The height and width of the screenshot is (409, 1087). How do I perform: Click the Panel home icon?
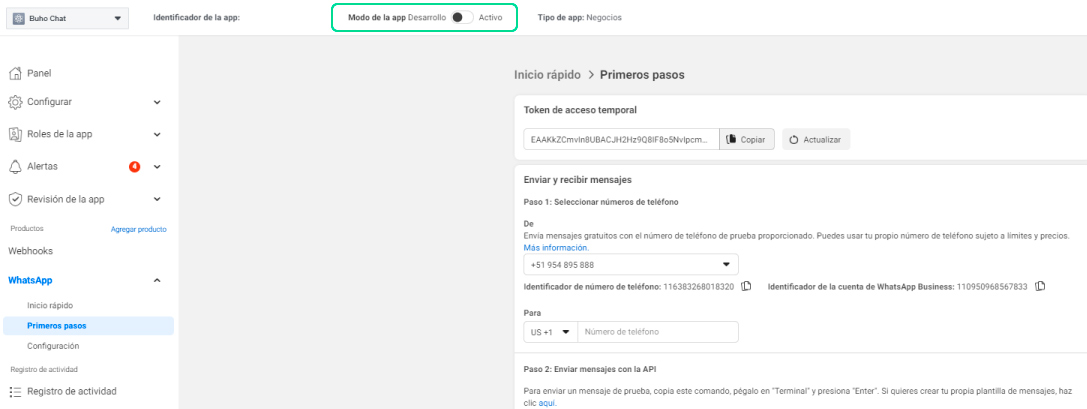pyautogui.click(x=15, y=73)
